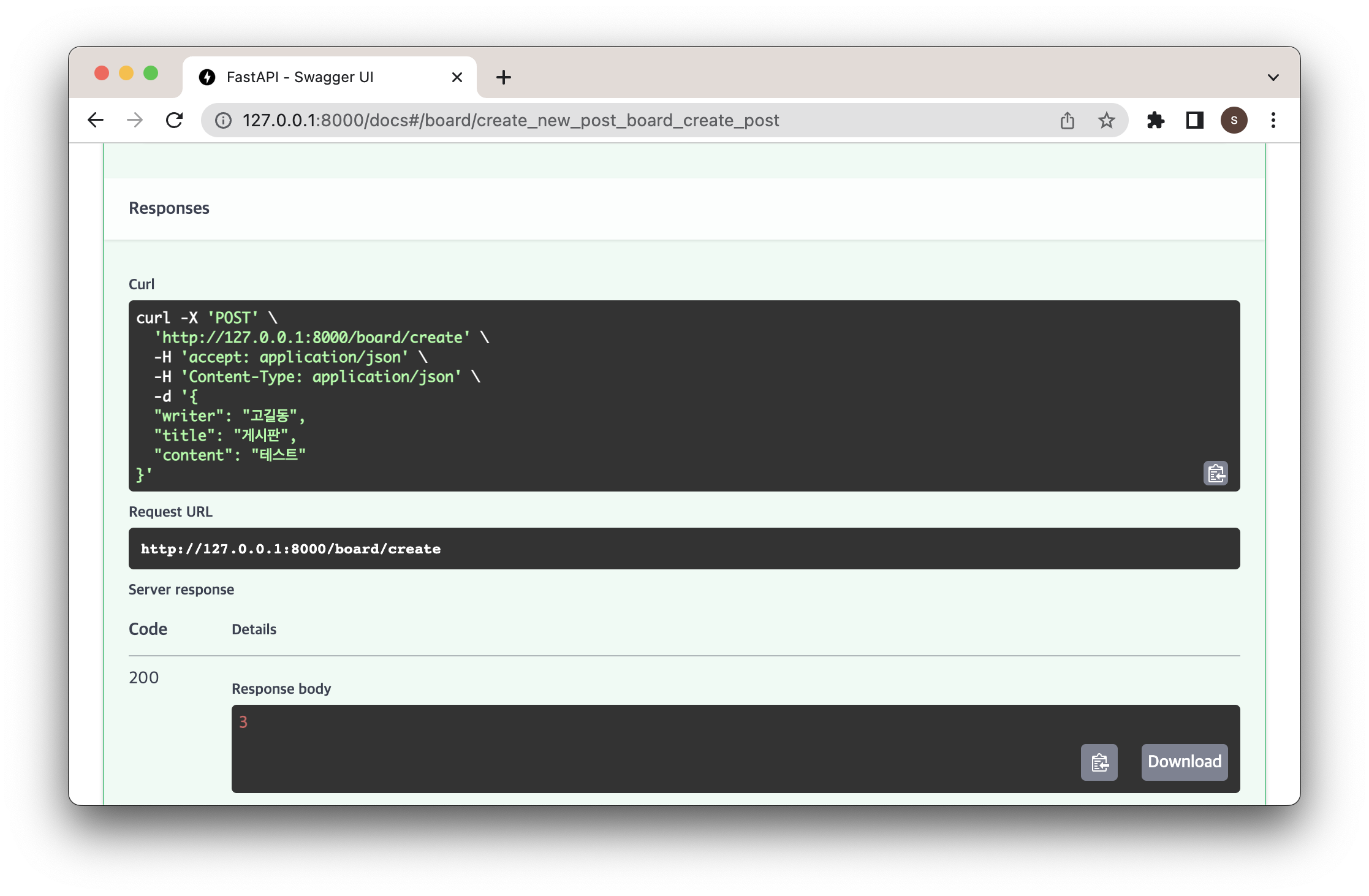View site information icon in address bar

point(224,120)
